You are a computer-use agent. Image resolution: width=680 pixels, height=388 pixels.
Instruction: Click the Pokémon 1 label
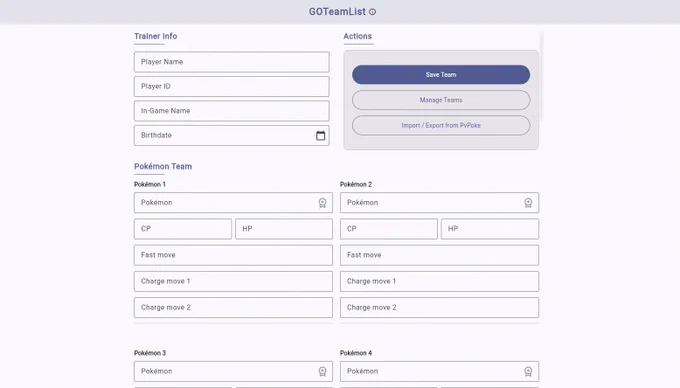pyautogui.click(x=150, y=184)
